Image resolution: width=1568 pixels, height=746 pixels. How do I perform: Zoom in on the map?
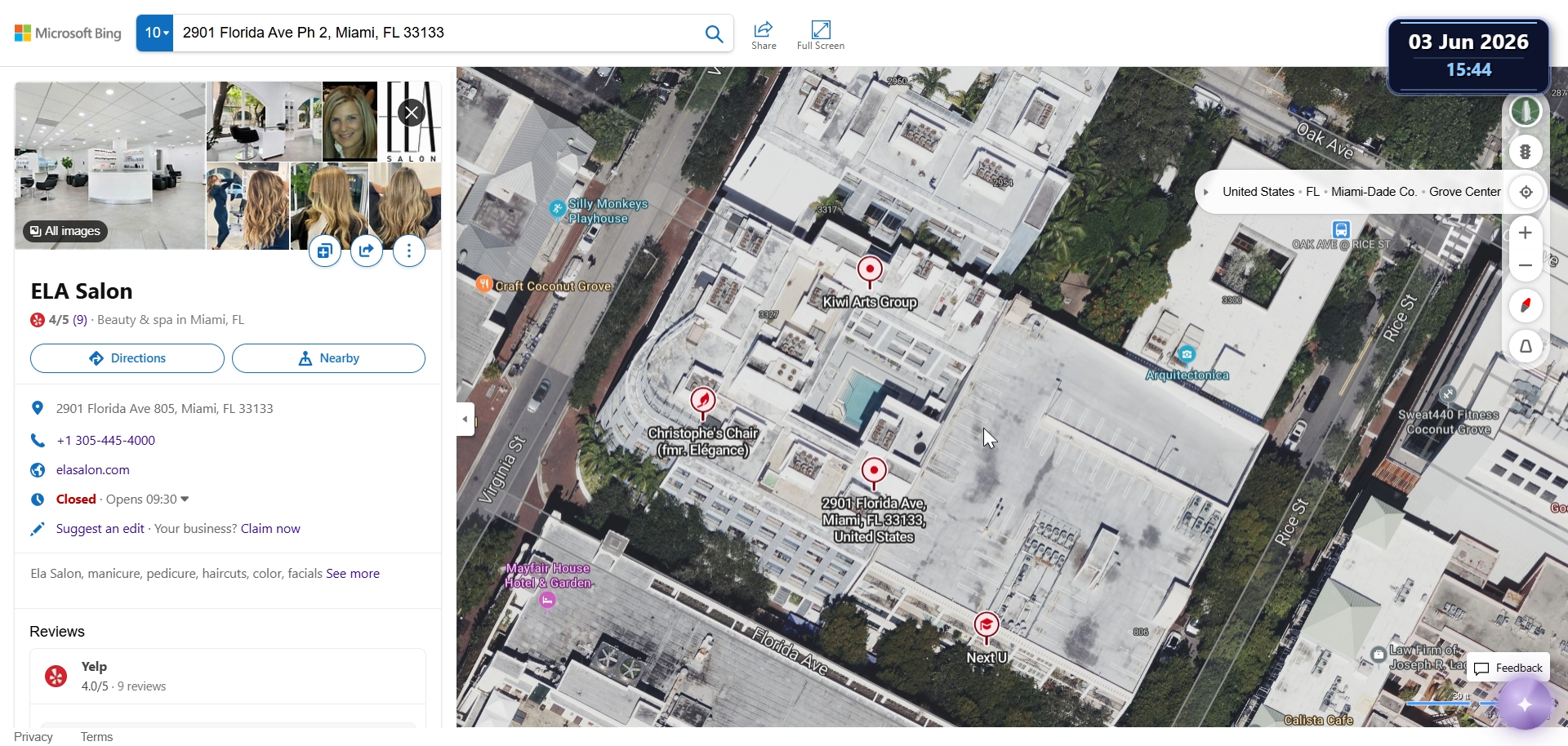(1526, 233)
